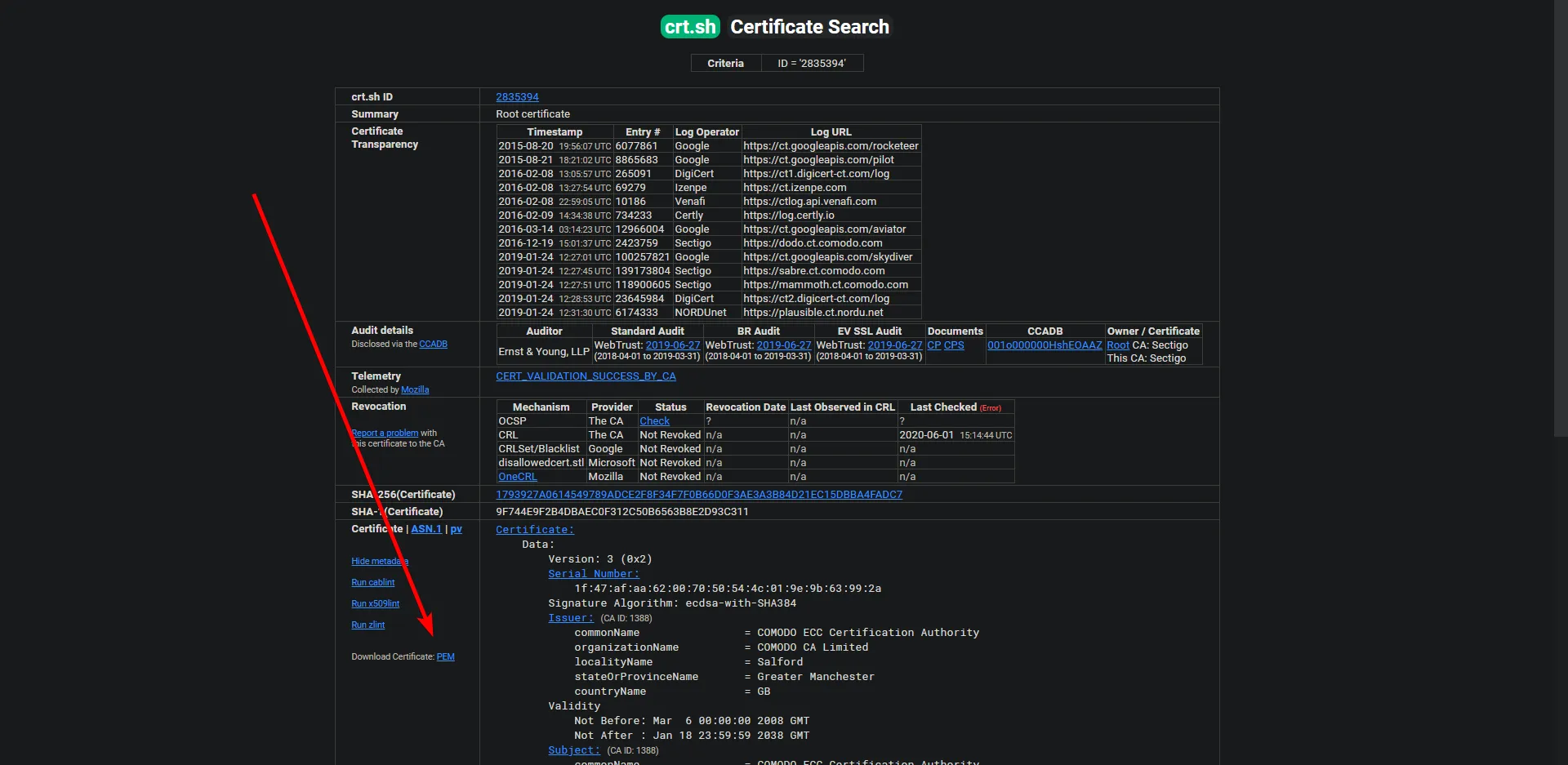1568x765 pixels.
Task: Open the CCADB disclosure link
Action: pyautogui.click(x=433, y=345)
